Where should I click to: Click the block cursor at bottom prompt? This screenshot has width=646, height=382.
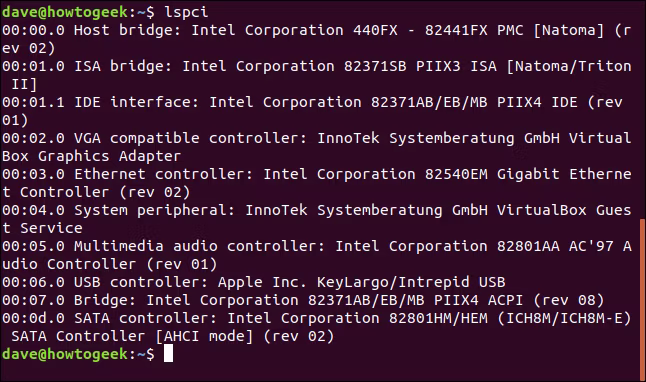point(168,354)
